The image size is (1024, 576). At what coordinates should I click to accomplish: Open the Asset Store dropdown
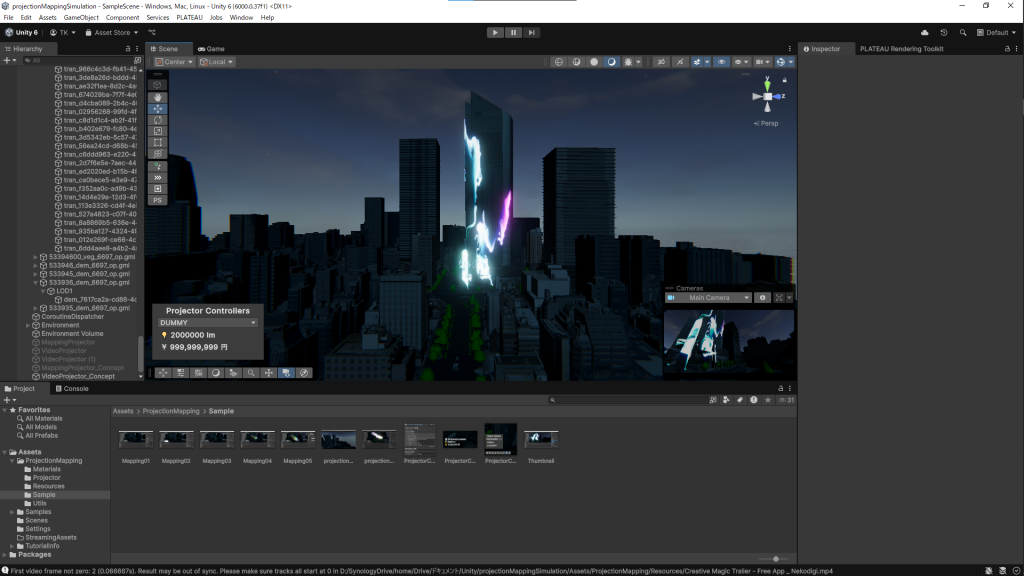coord(112,33)
